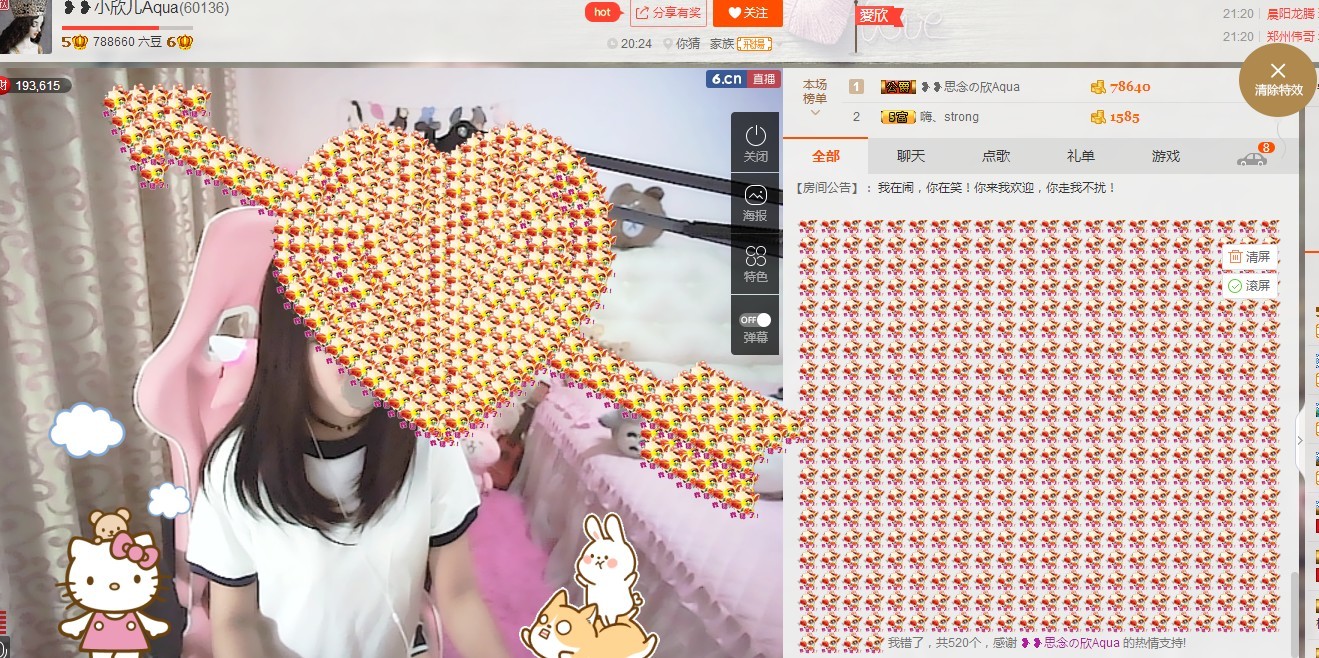Click the 爱欣 ribbon banner

[878, 16]
